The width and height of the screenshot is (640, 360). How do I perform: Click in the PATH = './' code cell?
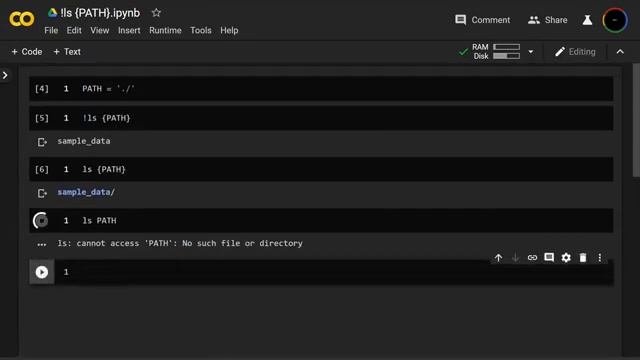pyautogui.click(x=321, y=89)
